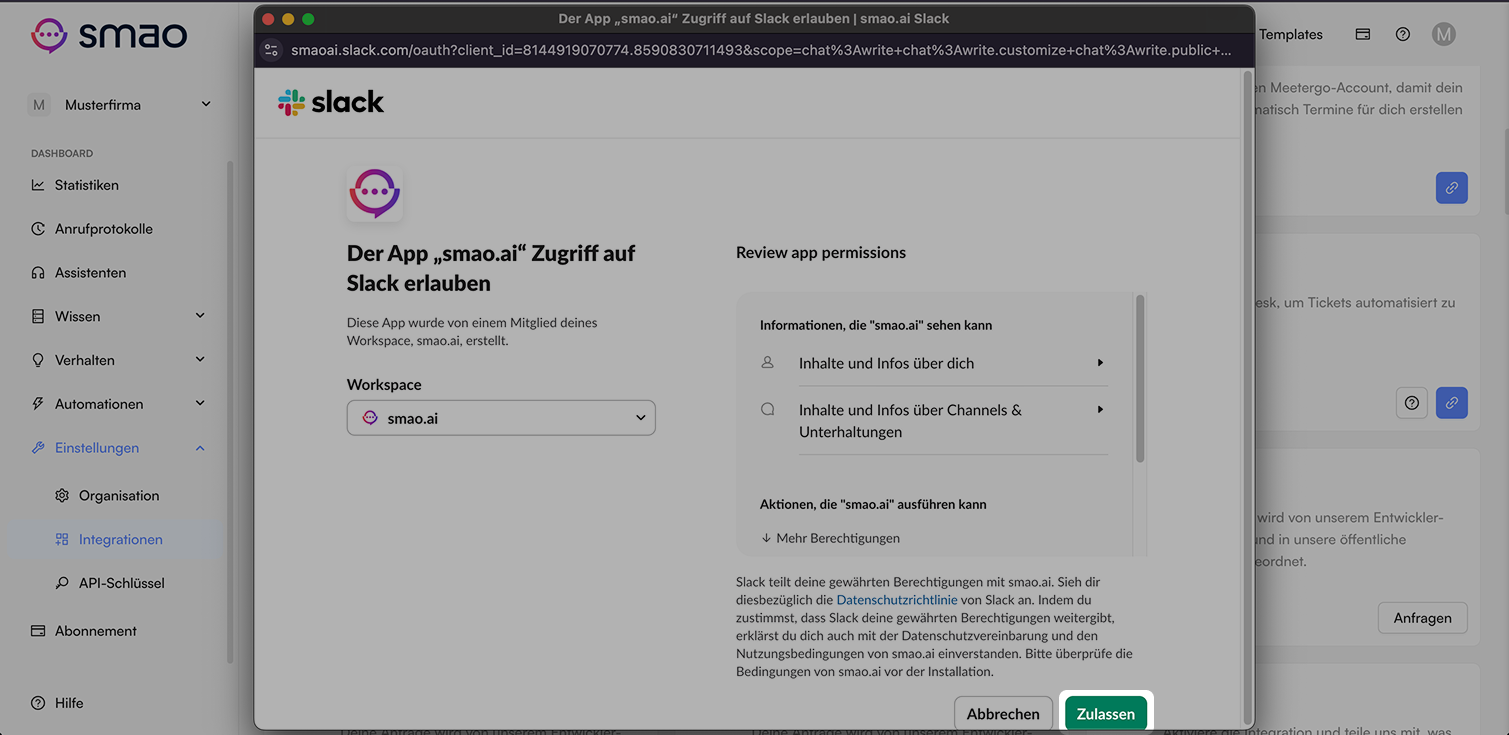Open the Workspace smao.ai dropdown
The height and width of the screenshot is (735, 1509).
click(501, 418)
